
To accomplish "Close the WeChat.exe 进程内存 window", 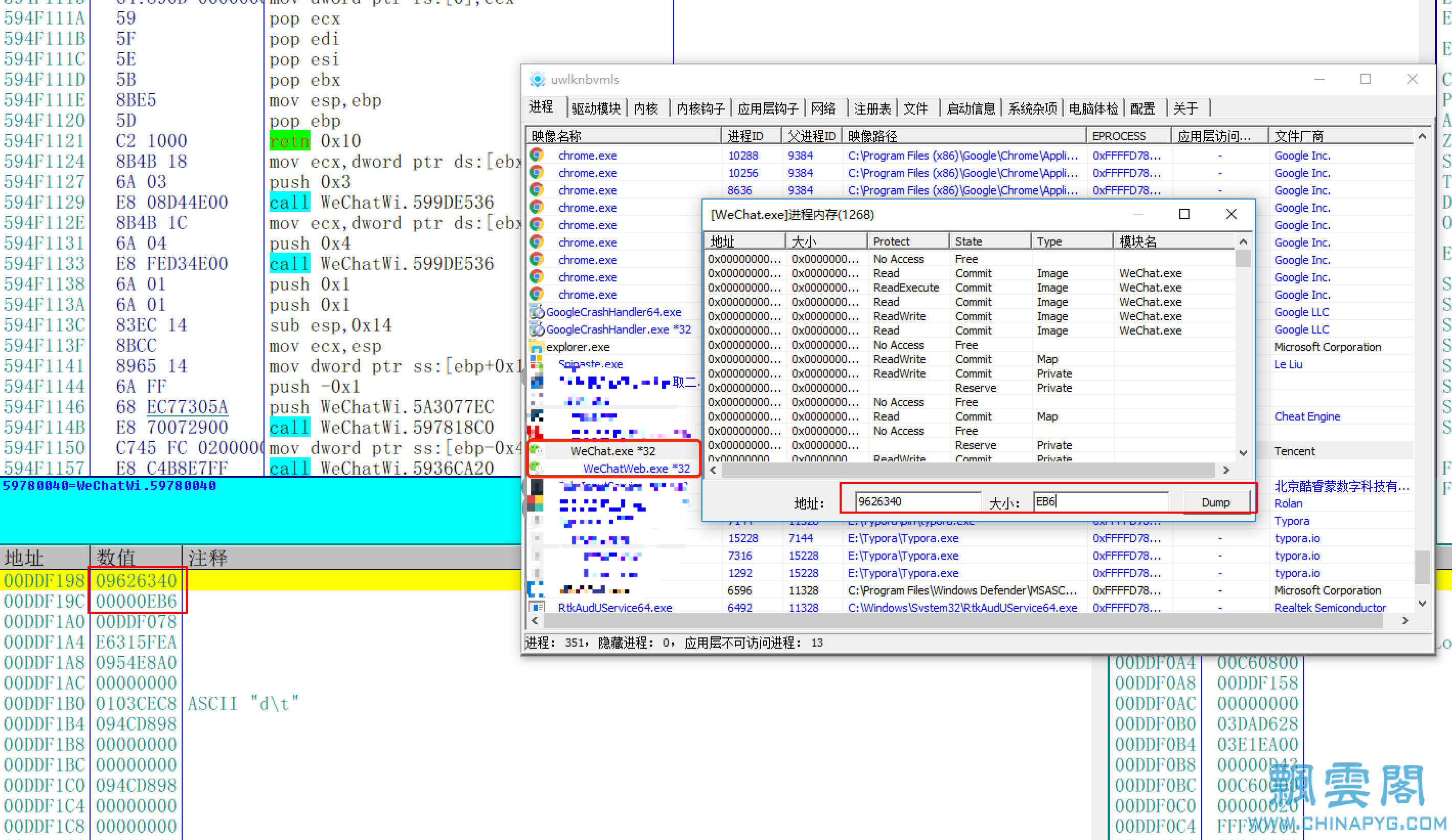I will pos(1231,214).
